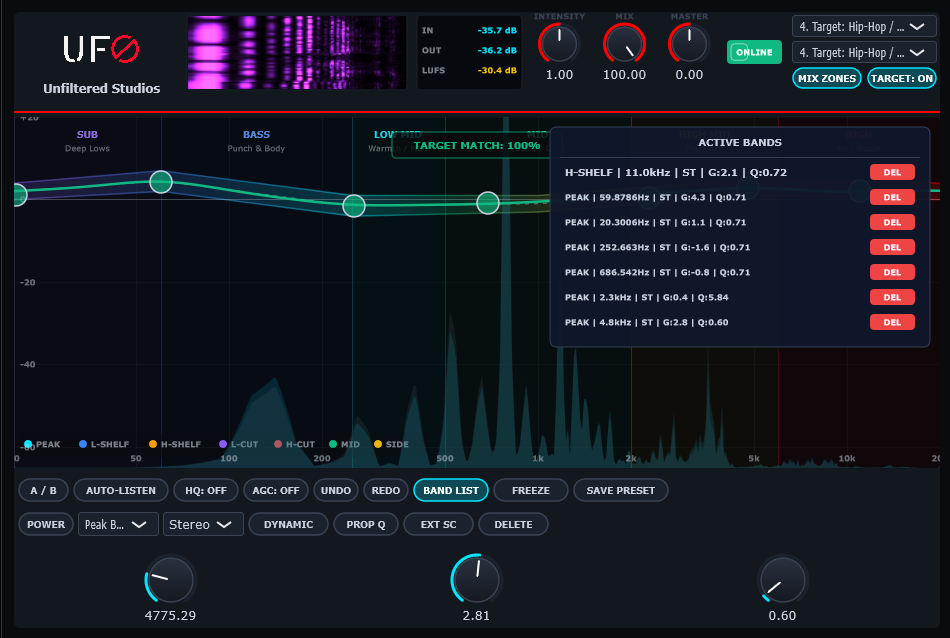The height and width of the screenshot is (638, 950).
Task: Open the second Target: Hip-Hop dropdown
Action: (x=864, y=53)
